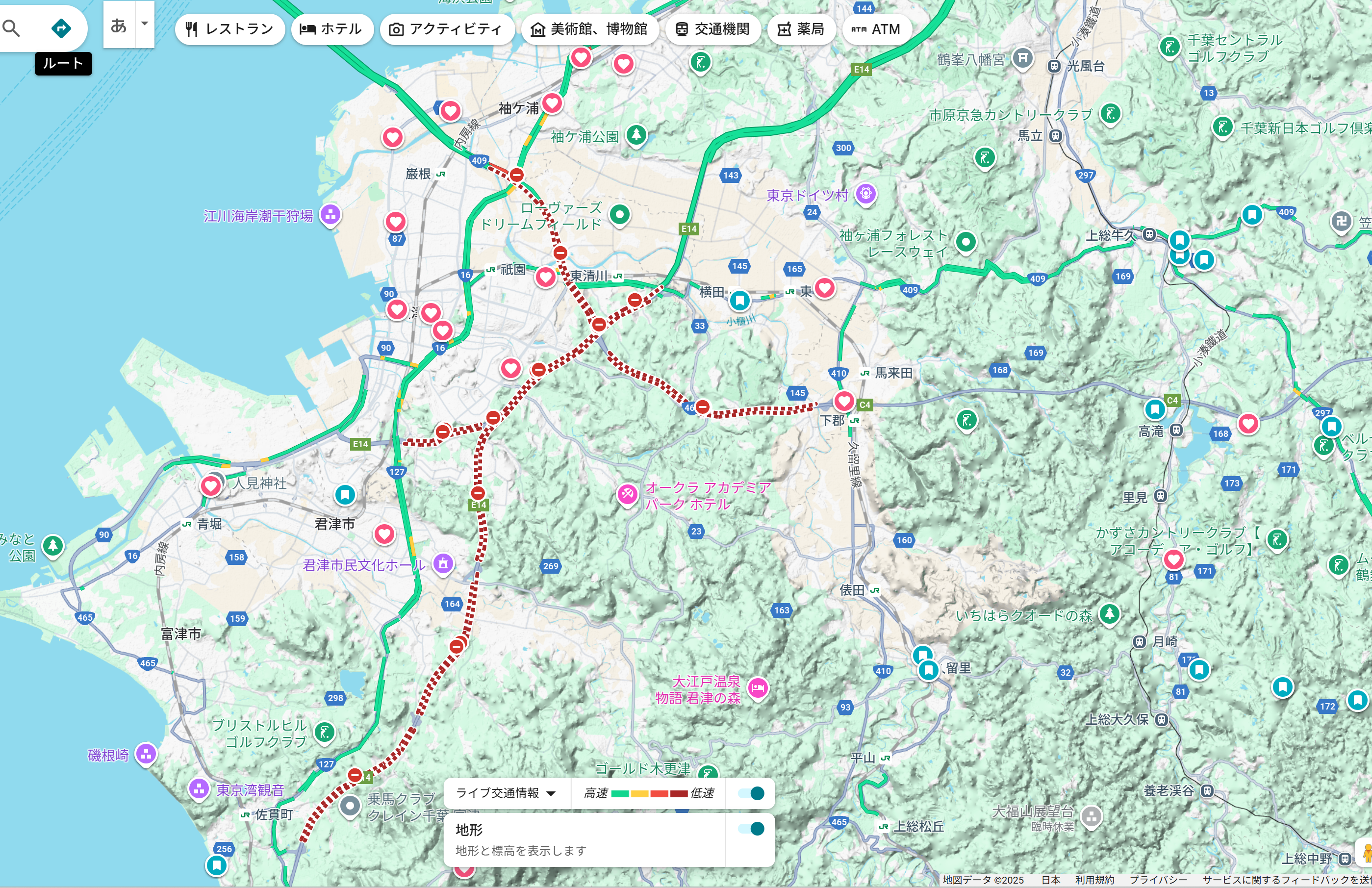
Task: Open the ライブ交通情報 dropdown
Action: click(506, 793)
